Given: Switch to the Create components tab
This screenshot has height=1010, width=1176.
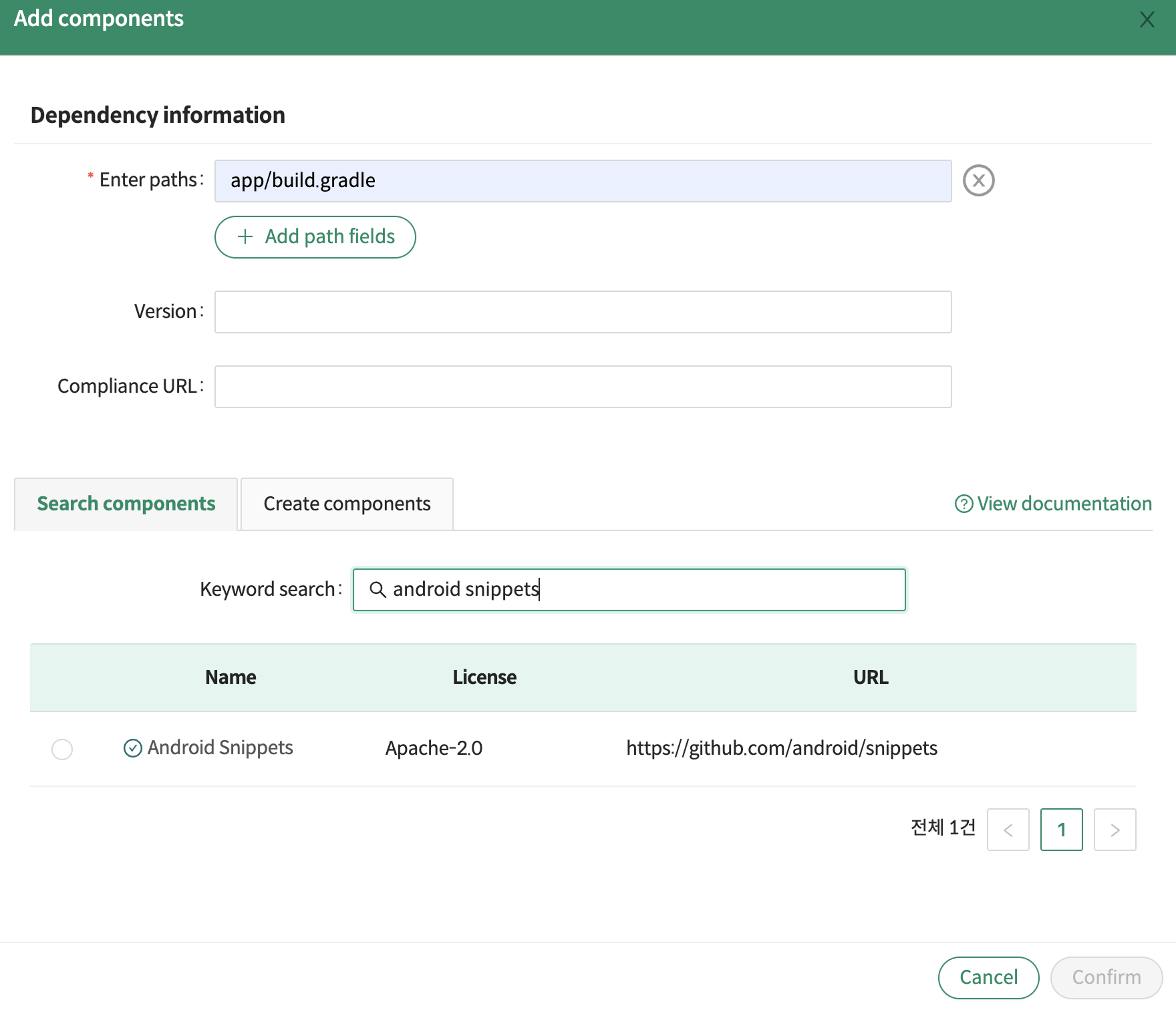Looking at the screenshot, I should (347, 504).
